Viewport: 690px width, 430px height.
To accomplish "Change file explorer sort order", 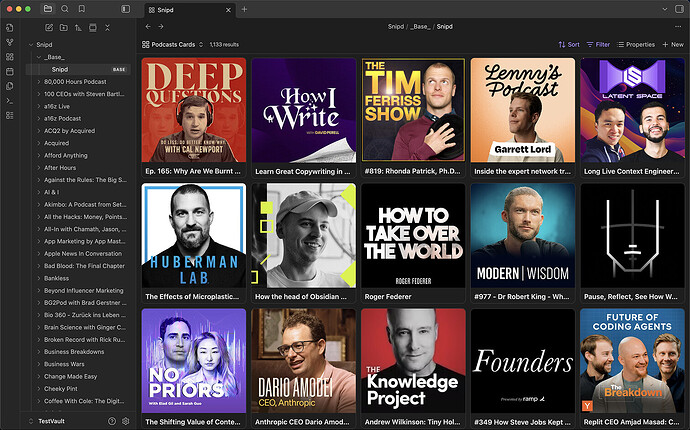I will tap(80, 27).
